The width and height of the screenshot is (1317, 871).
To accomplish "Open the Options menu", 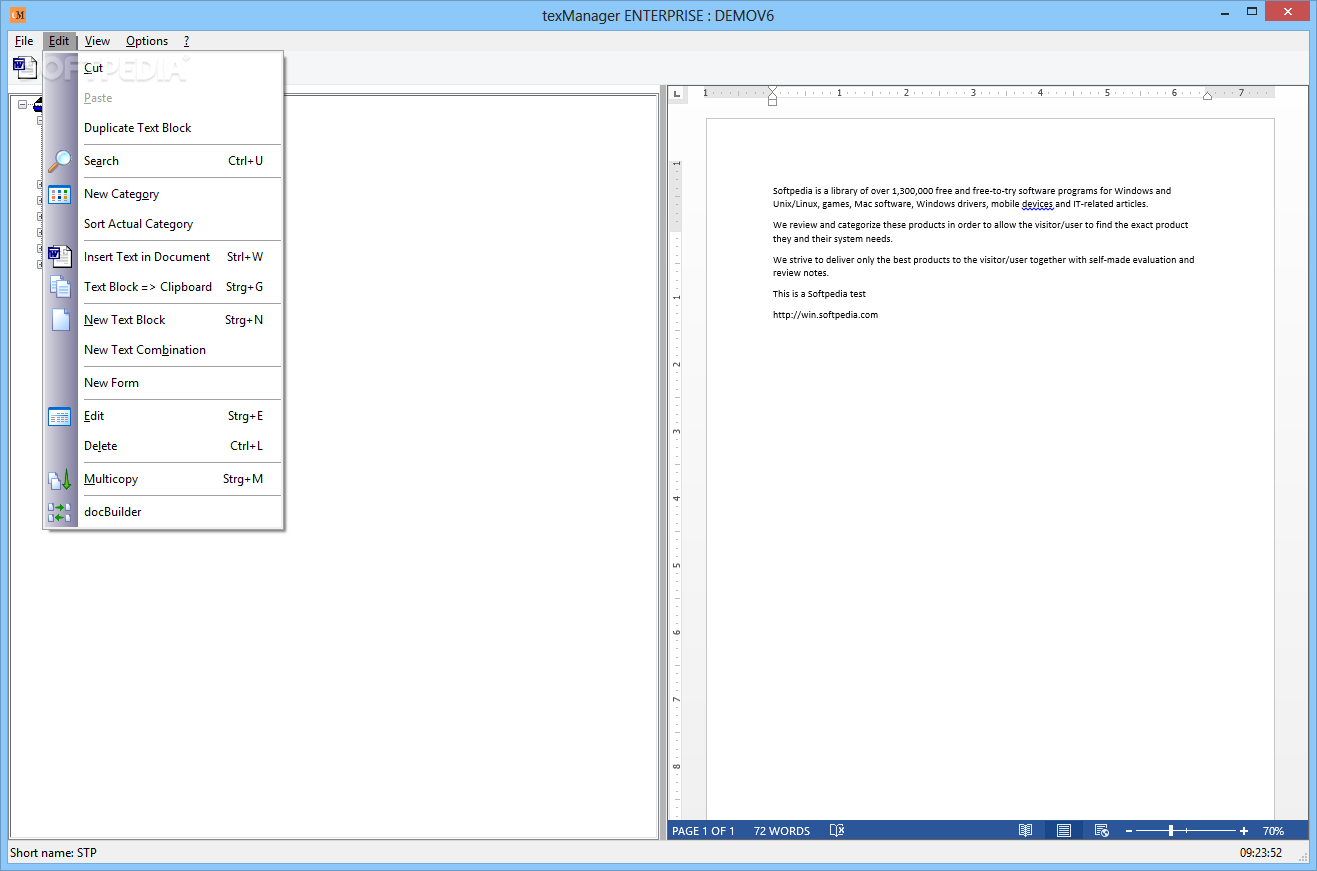I will 147,41.
